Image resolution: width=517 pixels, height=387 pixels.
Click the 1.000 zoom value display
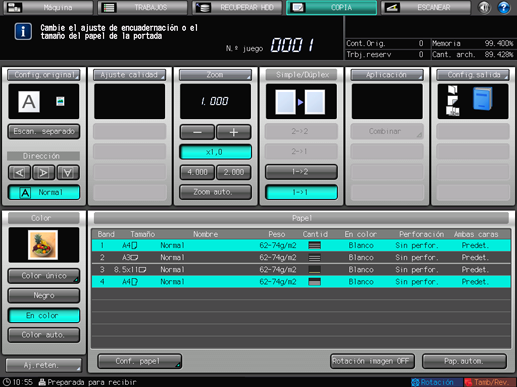215,101
